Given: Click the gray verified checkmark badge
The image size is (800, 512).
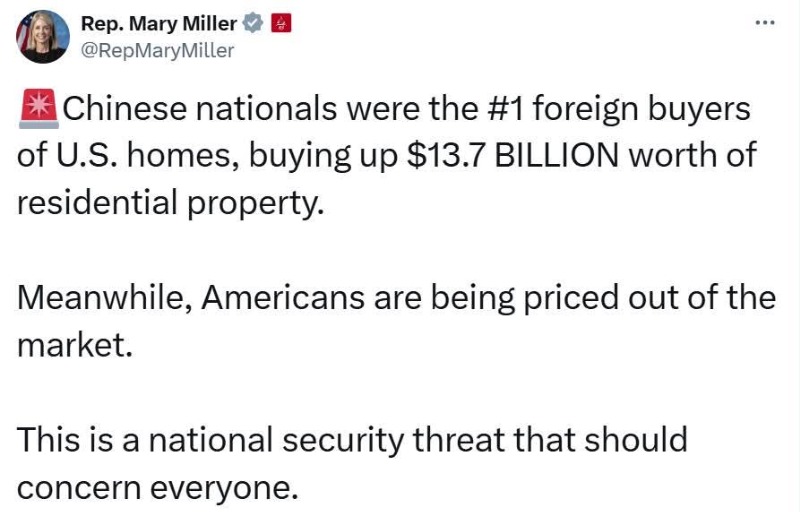Looking at the screenshot, I should (x=253, y=25).
